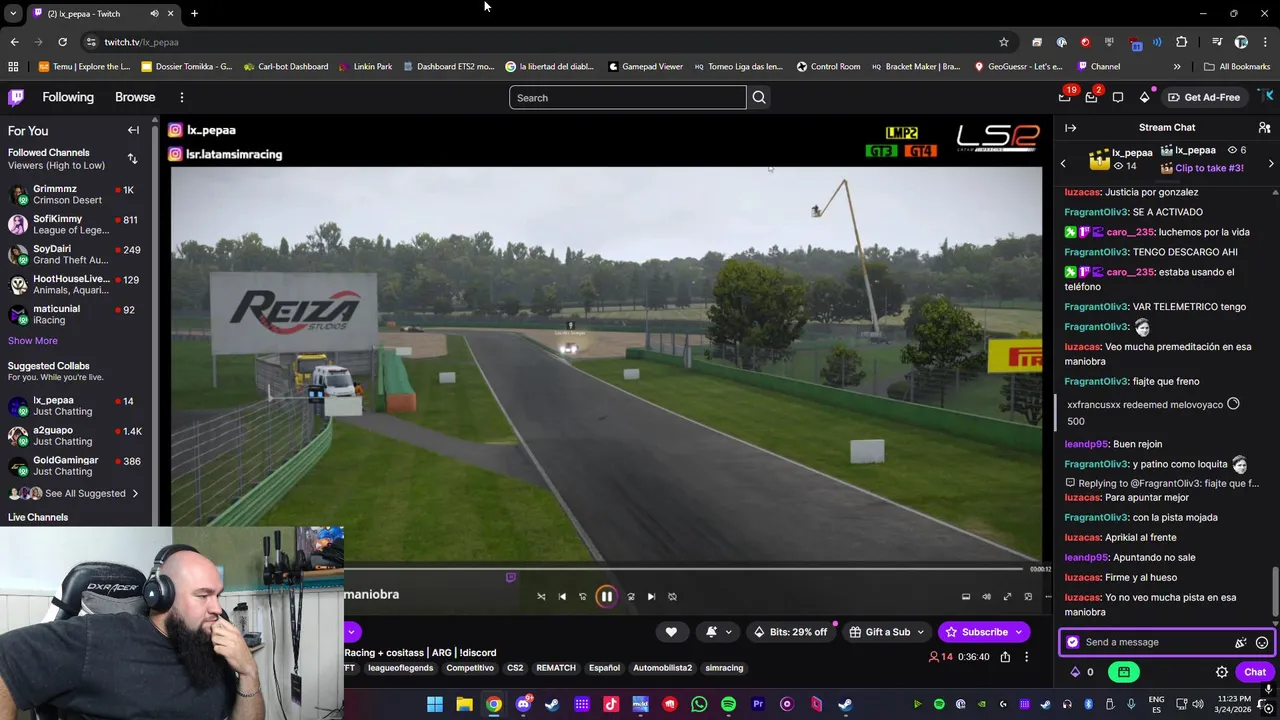
Task: Seek on the replay progress bar
Action: click(685, 569)
